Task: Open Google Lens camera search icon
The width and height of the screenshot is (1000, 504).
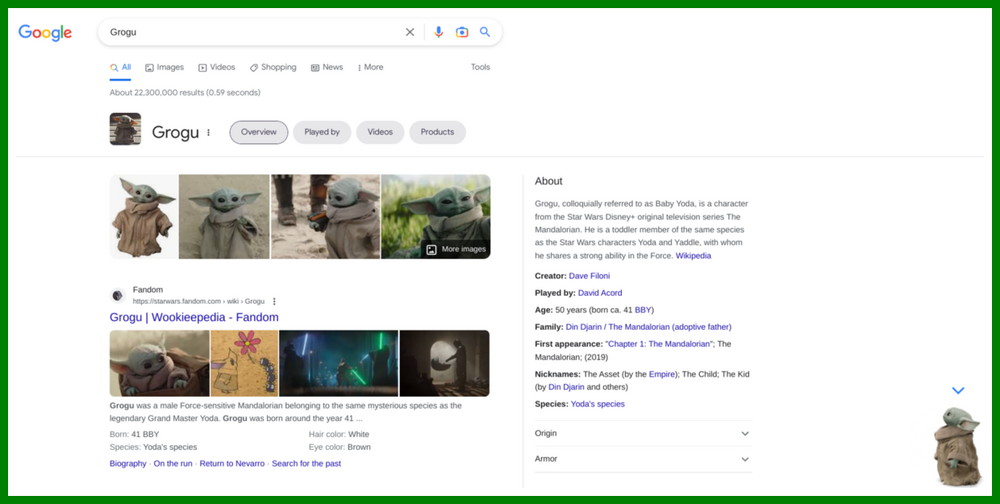Action: [x=462, y=32]
